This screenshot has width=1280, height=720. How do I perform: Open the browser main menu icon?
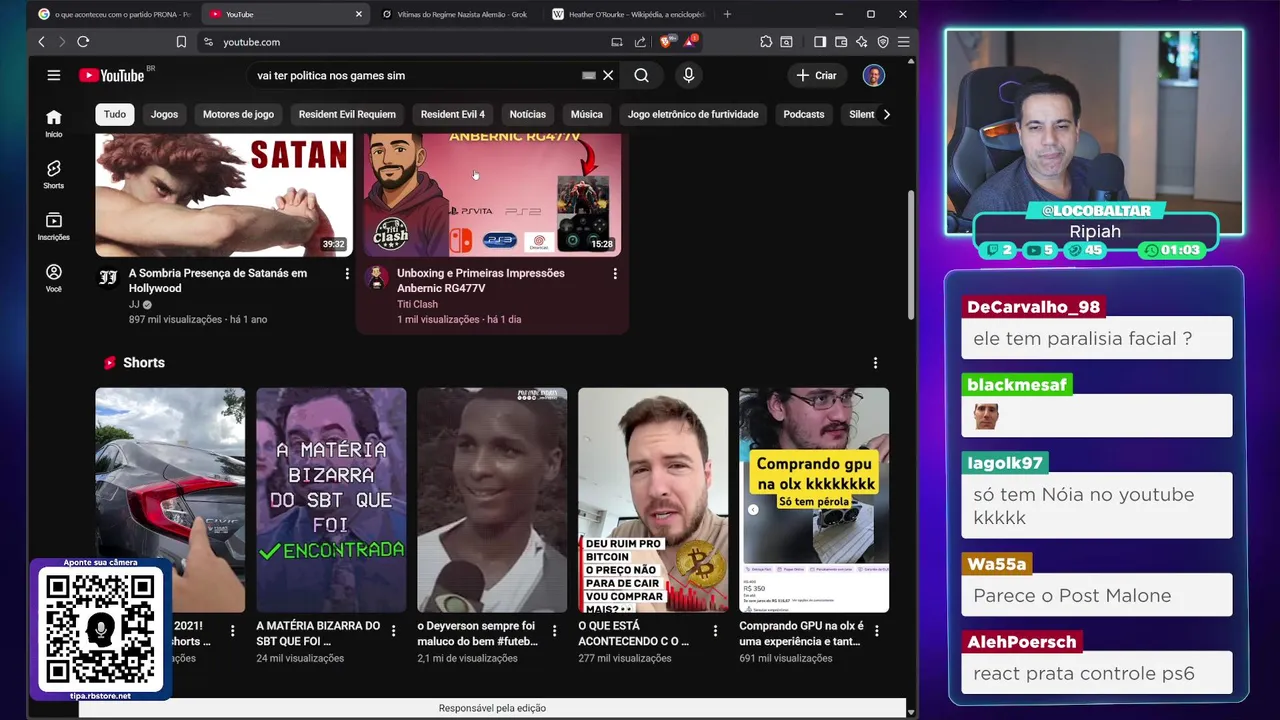[x=903, y=42]
